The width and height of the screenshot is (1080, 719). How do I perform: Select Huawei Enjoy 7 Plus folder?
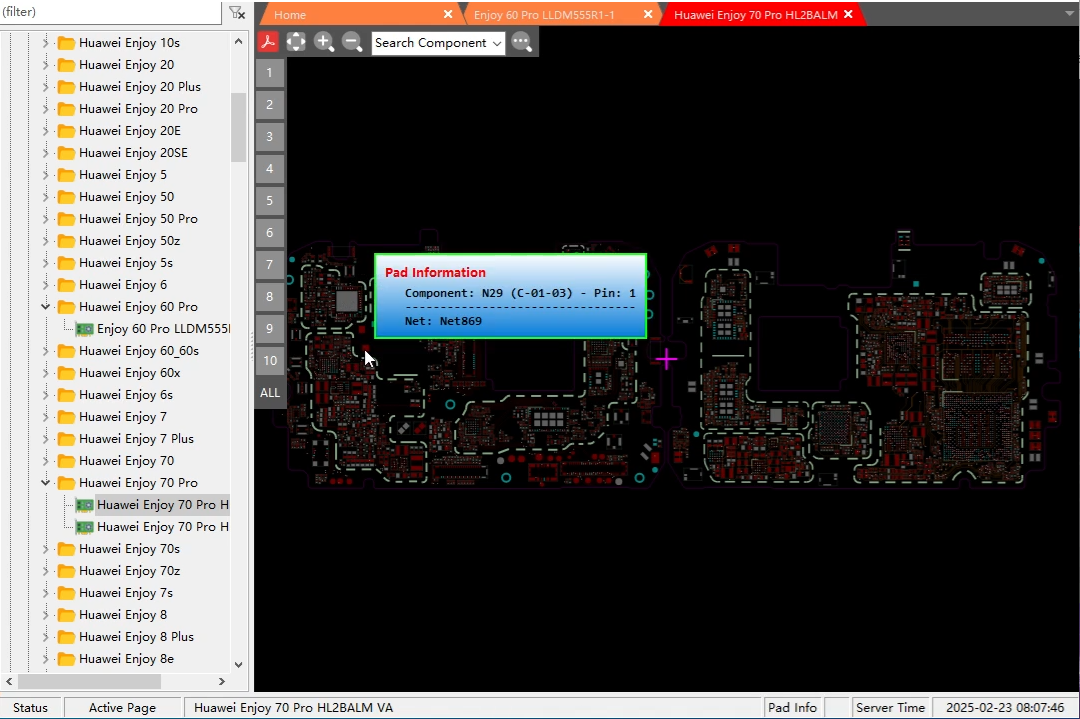click(x=136, y=439)
